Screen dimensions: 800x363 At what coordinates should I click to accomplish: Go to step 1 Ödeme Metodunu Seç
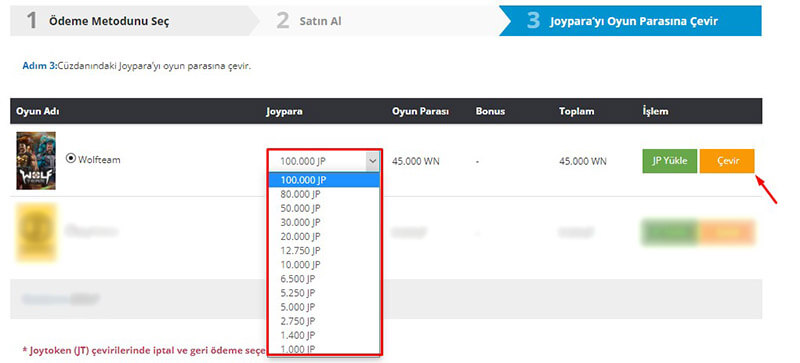(134, 21)
